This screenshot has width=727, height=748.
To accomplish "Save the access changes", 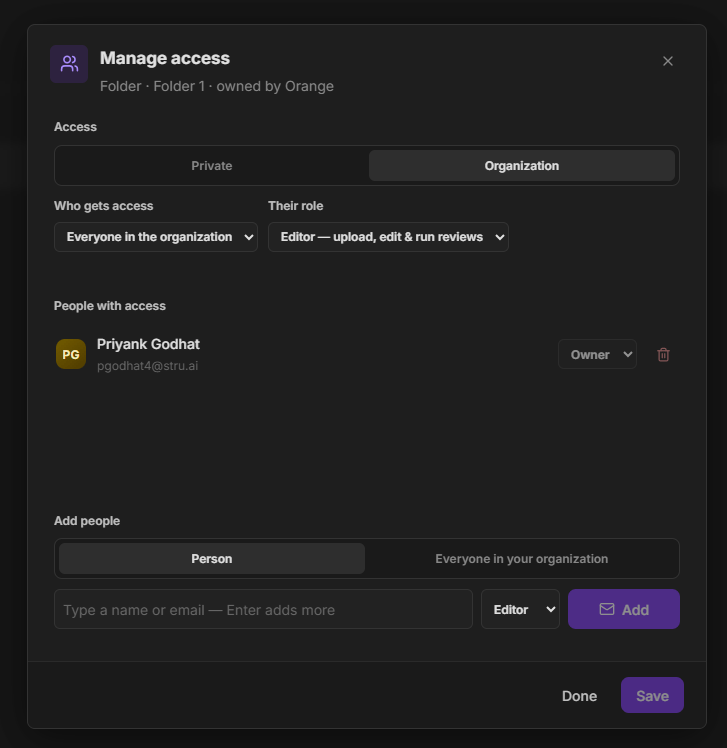I will 652,695.
